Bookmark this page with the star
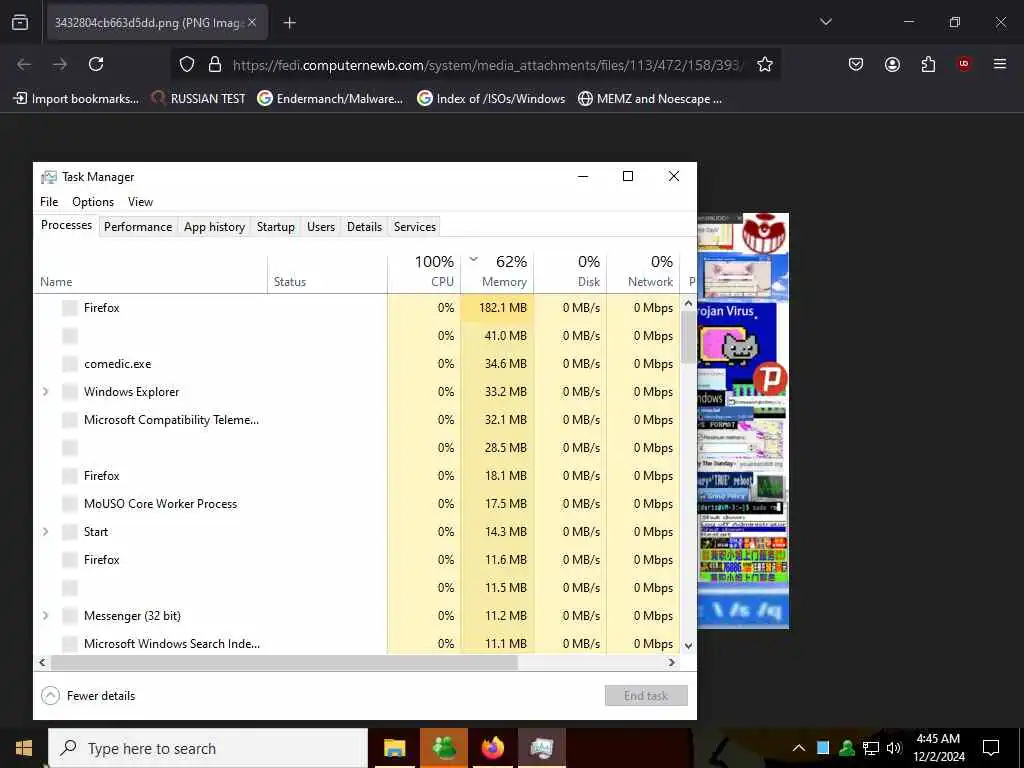1024x768 pixels. click(x=765, y=64)
